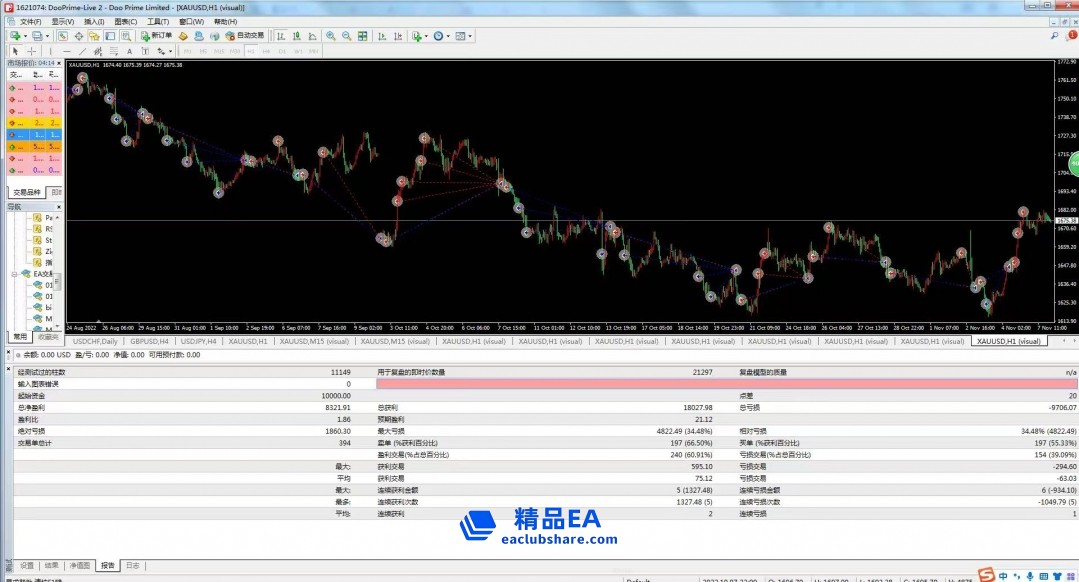Click the zoom out magnifier icon

click(x=347, y=36)
